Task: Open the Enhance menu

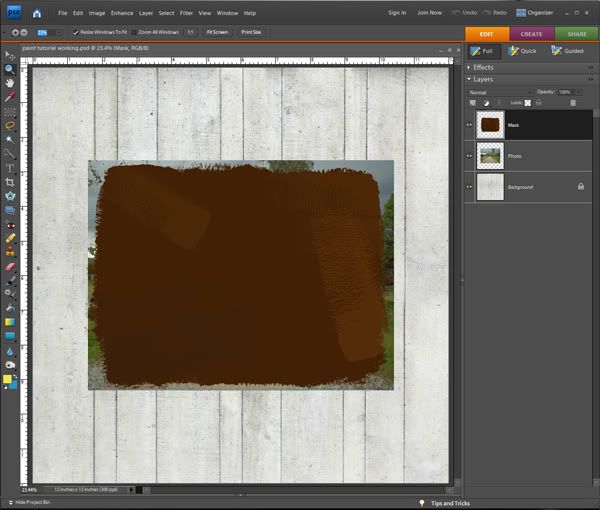Action: 122,13
